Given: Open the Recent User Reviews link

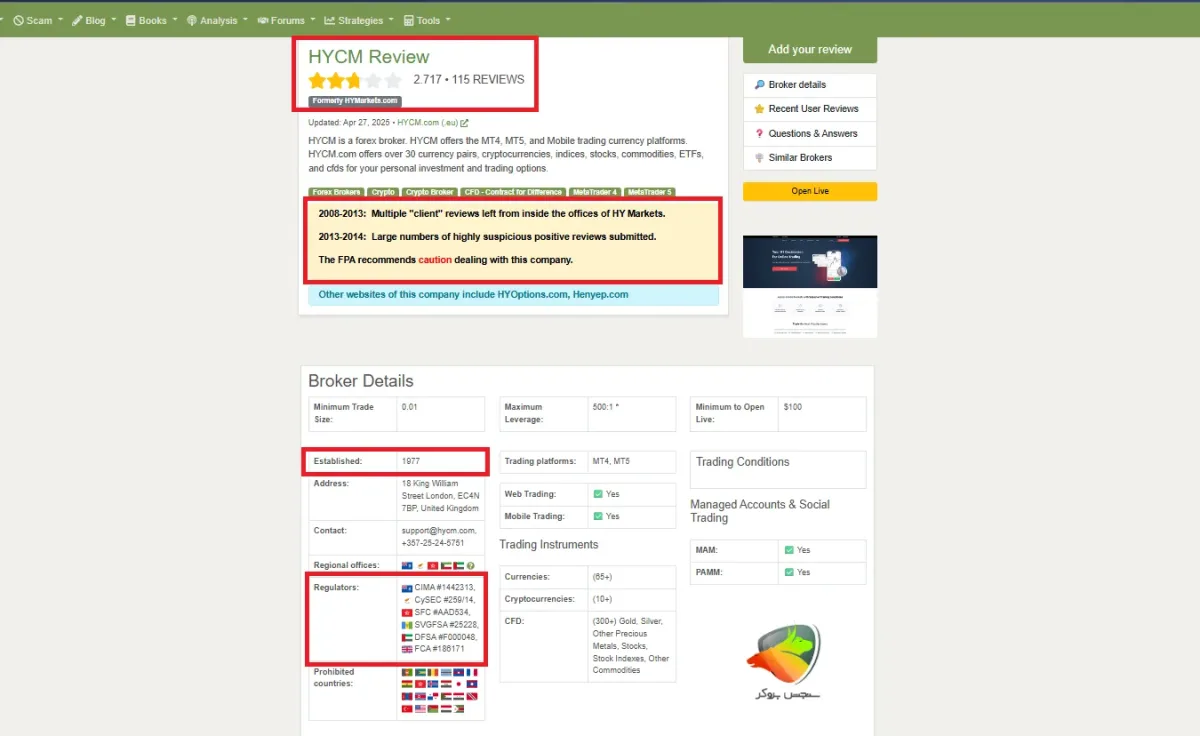Looking at the screenshot, I should [813, 109].
